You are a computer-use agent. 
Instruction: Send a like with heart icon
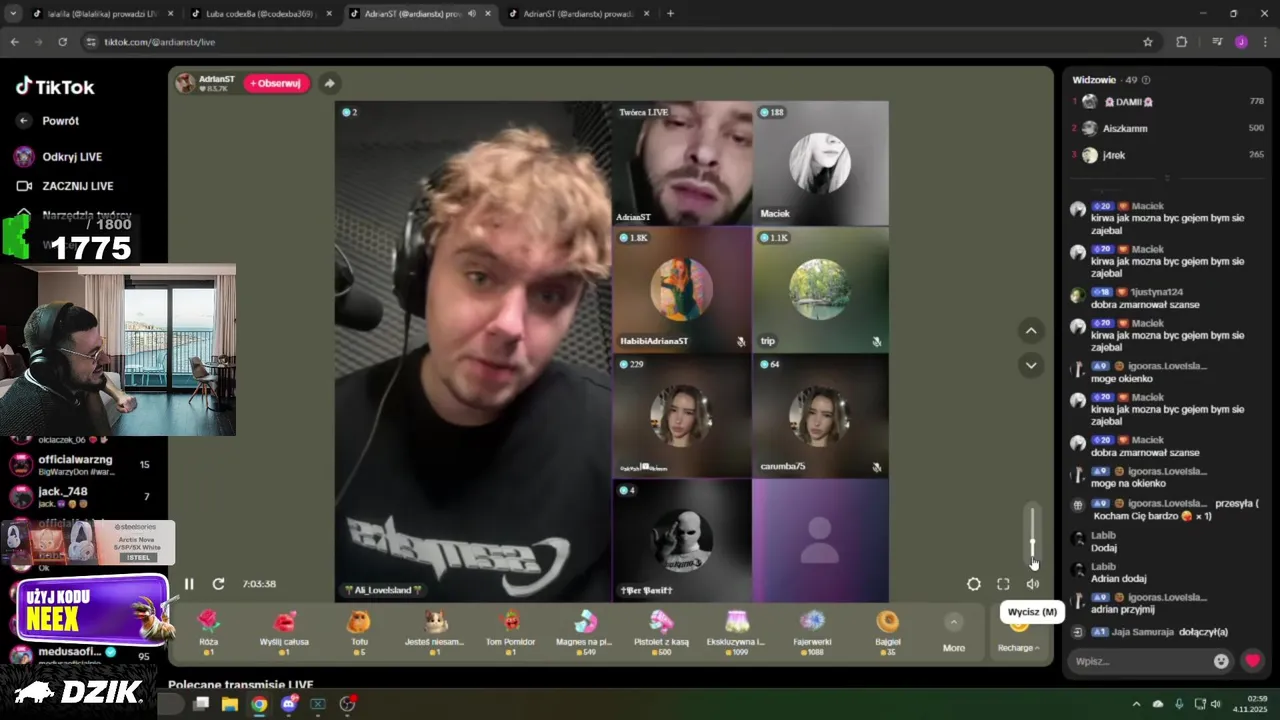click(x=1252, y=661)
